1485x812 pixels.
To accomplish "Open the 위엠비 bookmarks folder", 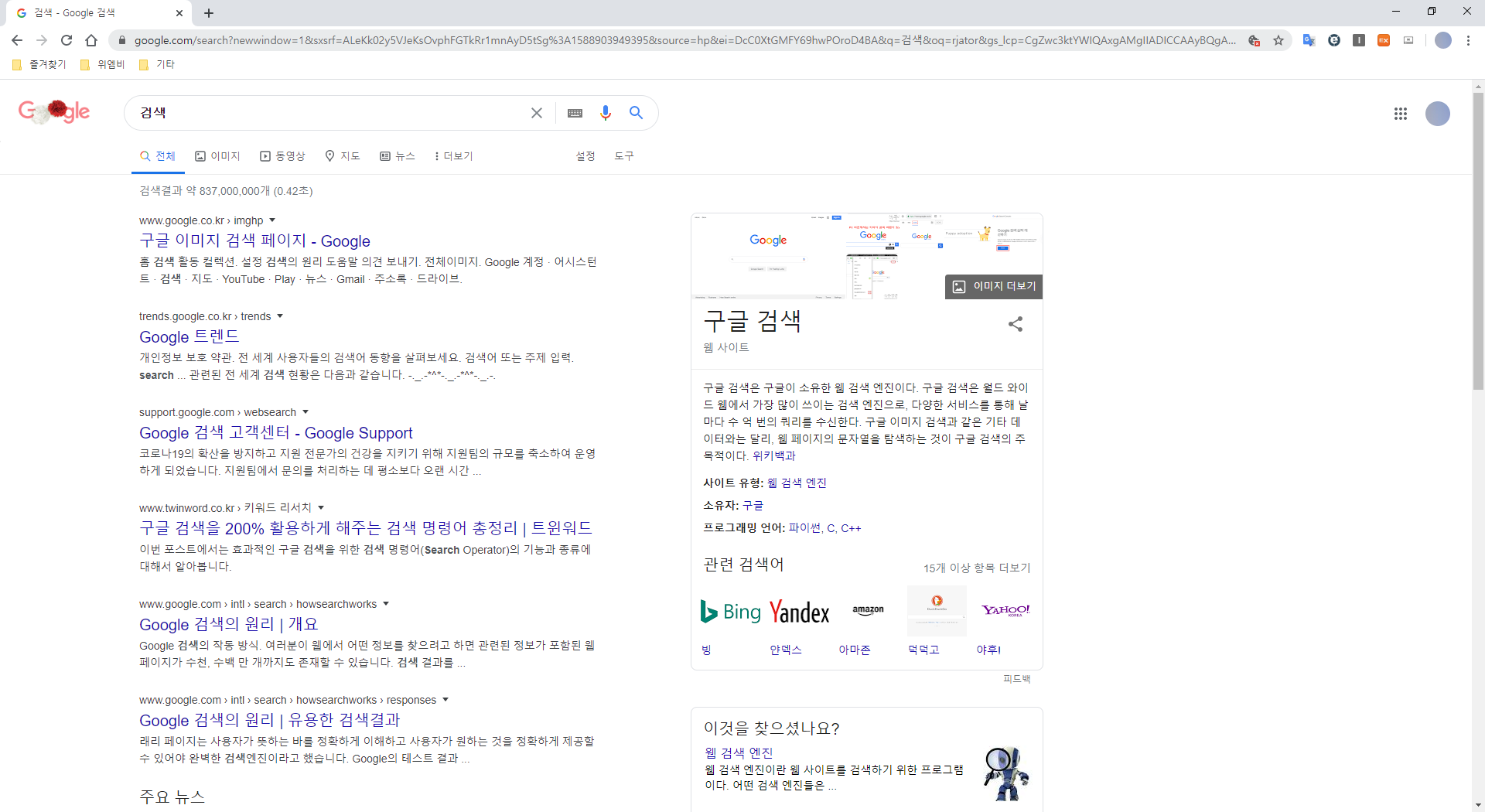I will (103, 64).
